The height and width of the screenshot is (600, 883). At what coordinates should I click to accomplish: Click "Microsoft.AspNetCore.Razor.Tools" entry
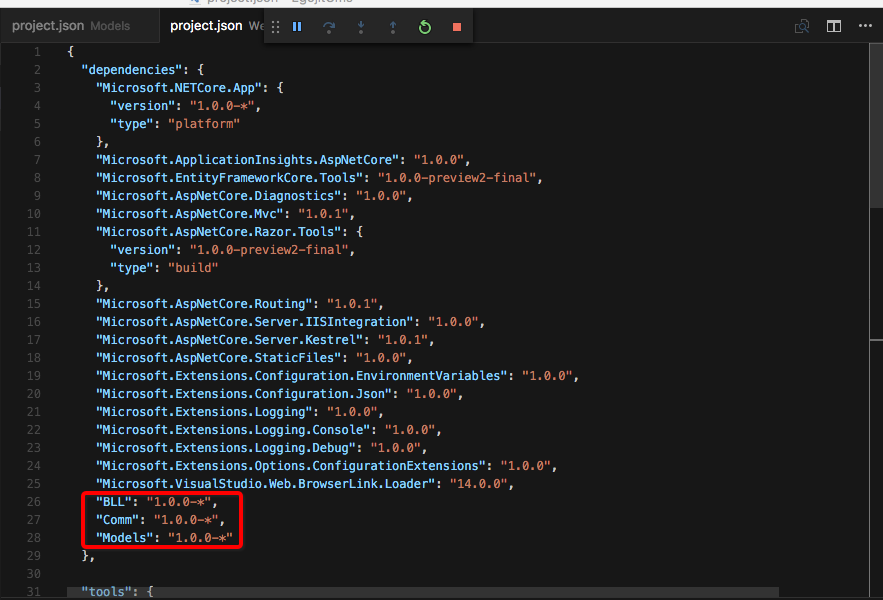pos(218,232)
